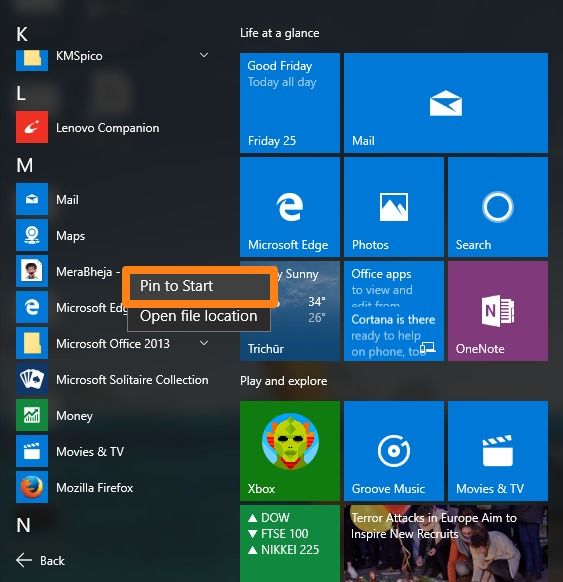Click the Lenovo Companion label
The width and height of the screenshot is (563, 582).
[x=108, y=128]
